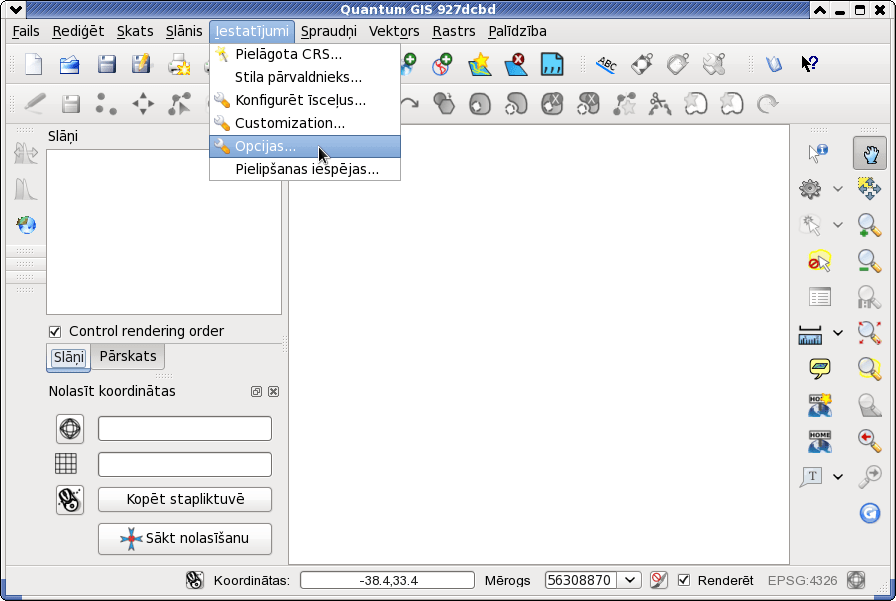Viewport: 896px width, 601px height.
Task: Choose Stila pārvaldnieks... menu entry
Action: coord(305,77)
